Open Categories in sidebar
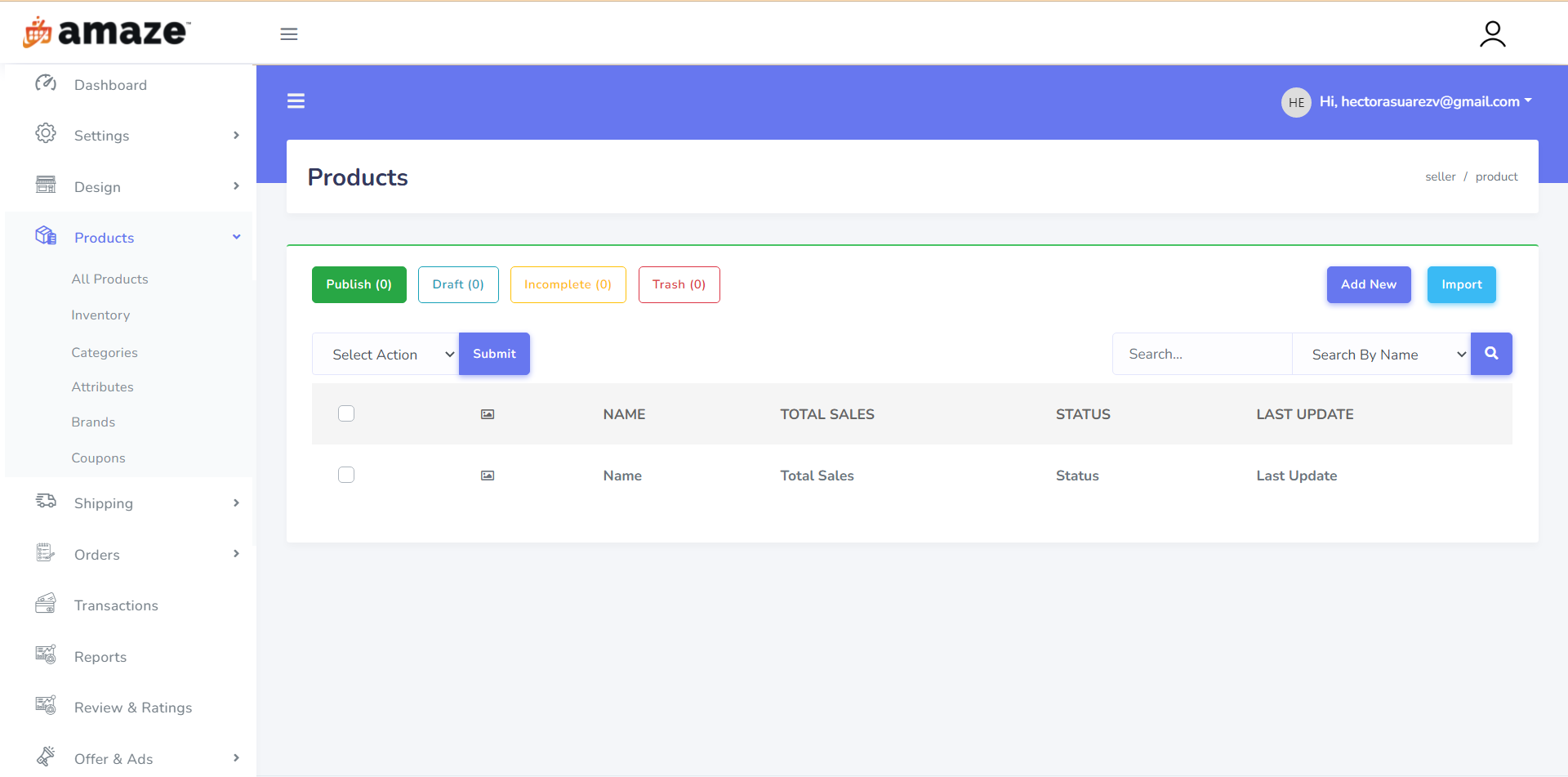Viewport: 1568px width, 777px height. [x=105, y=352]
